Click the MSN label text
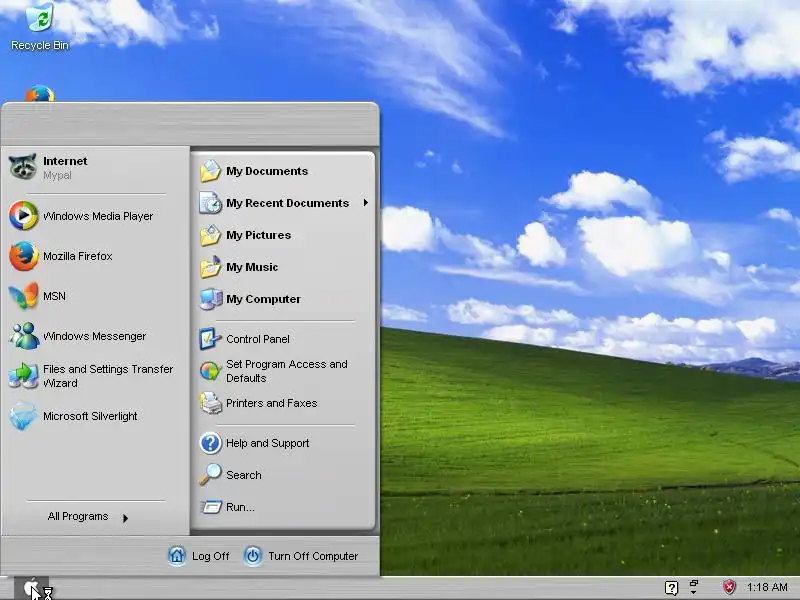The height and width of the screenshot is (600, 800). pyautogui.click(x=54, y=296)
